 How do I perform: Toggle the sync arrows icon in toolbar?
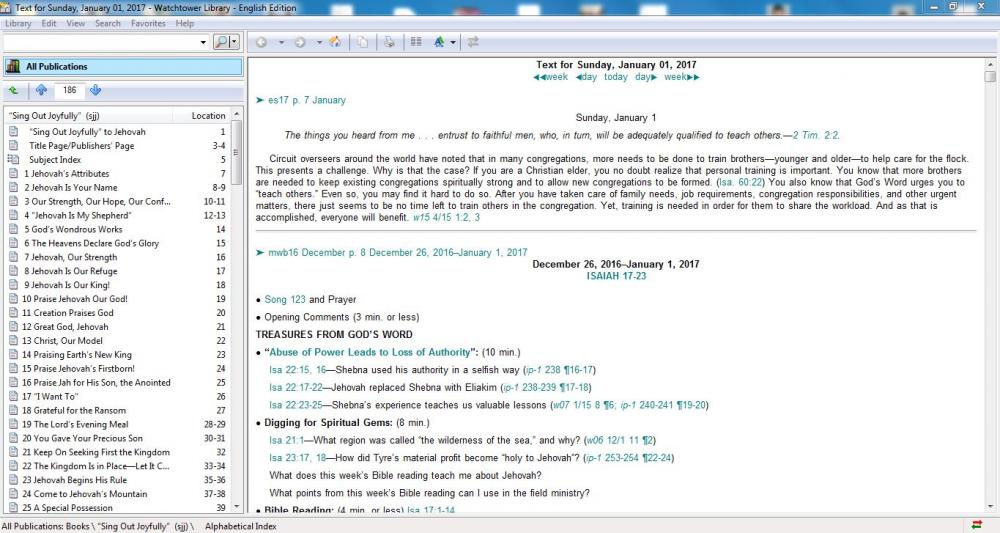pyautogui.click(x=473, y=42)
